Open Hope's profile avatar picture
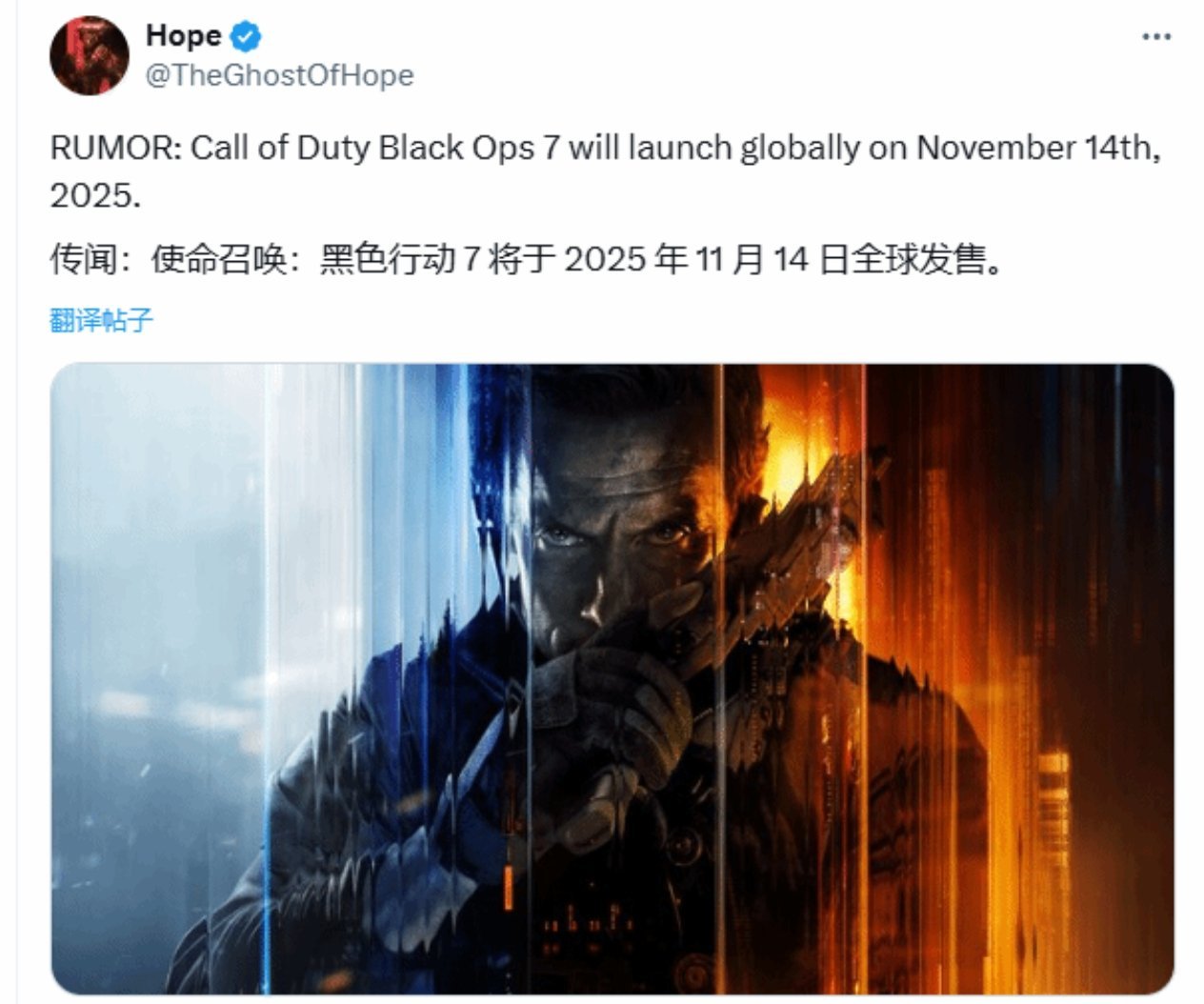Image resolution: width=1204 pixels, height=1004 pixels. (90, 55)
